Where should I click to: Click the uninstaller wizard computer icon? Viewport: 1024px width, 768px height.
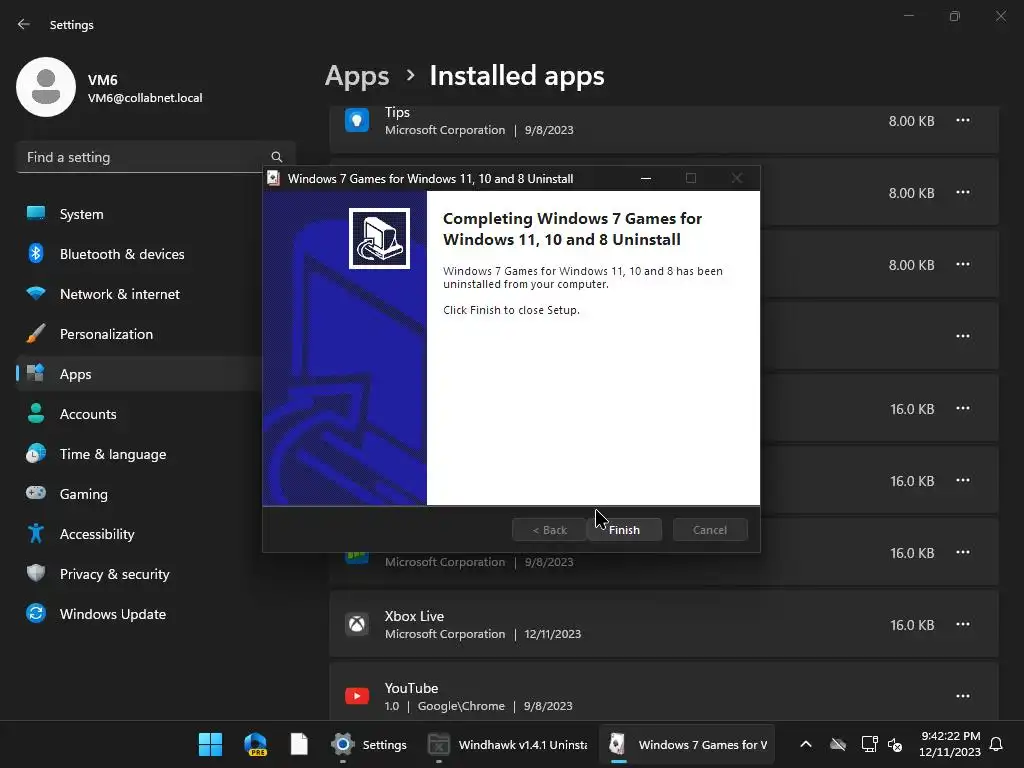pyautogui.click(x=379, y=238)
